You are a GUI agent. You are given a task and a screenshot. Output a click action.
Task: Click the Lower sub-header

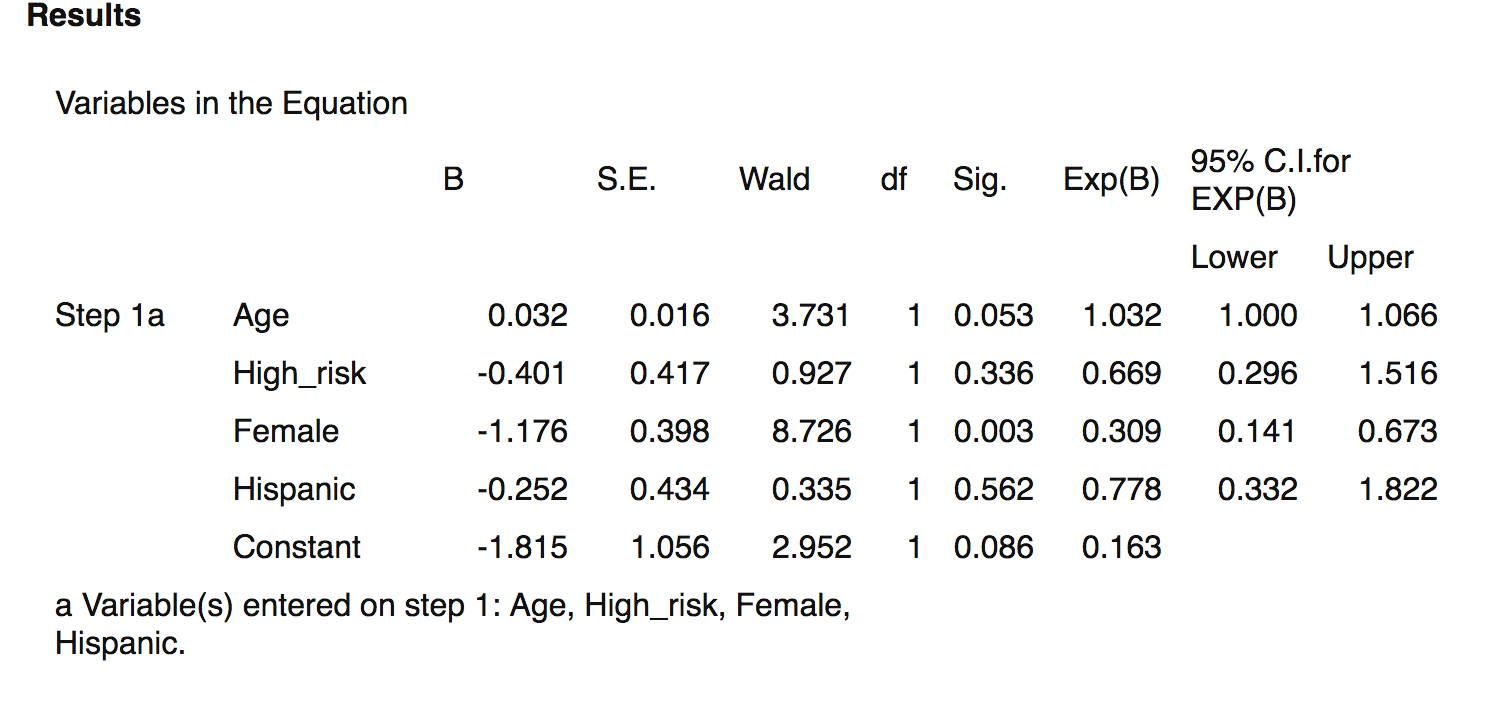pos(1234,258)
